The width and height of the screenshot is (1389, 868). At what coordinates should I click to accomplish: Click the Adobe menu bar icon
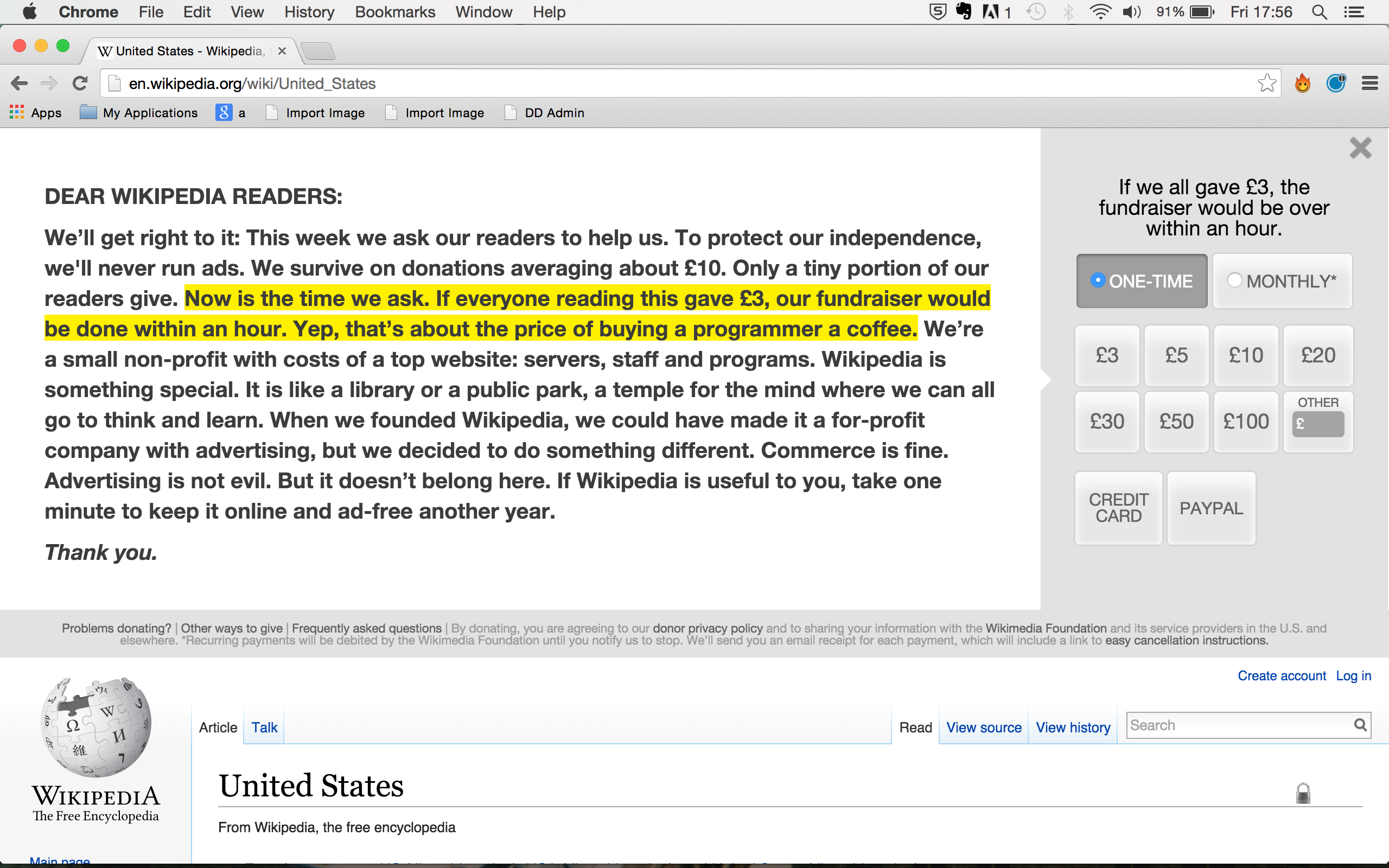(996, 12)
